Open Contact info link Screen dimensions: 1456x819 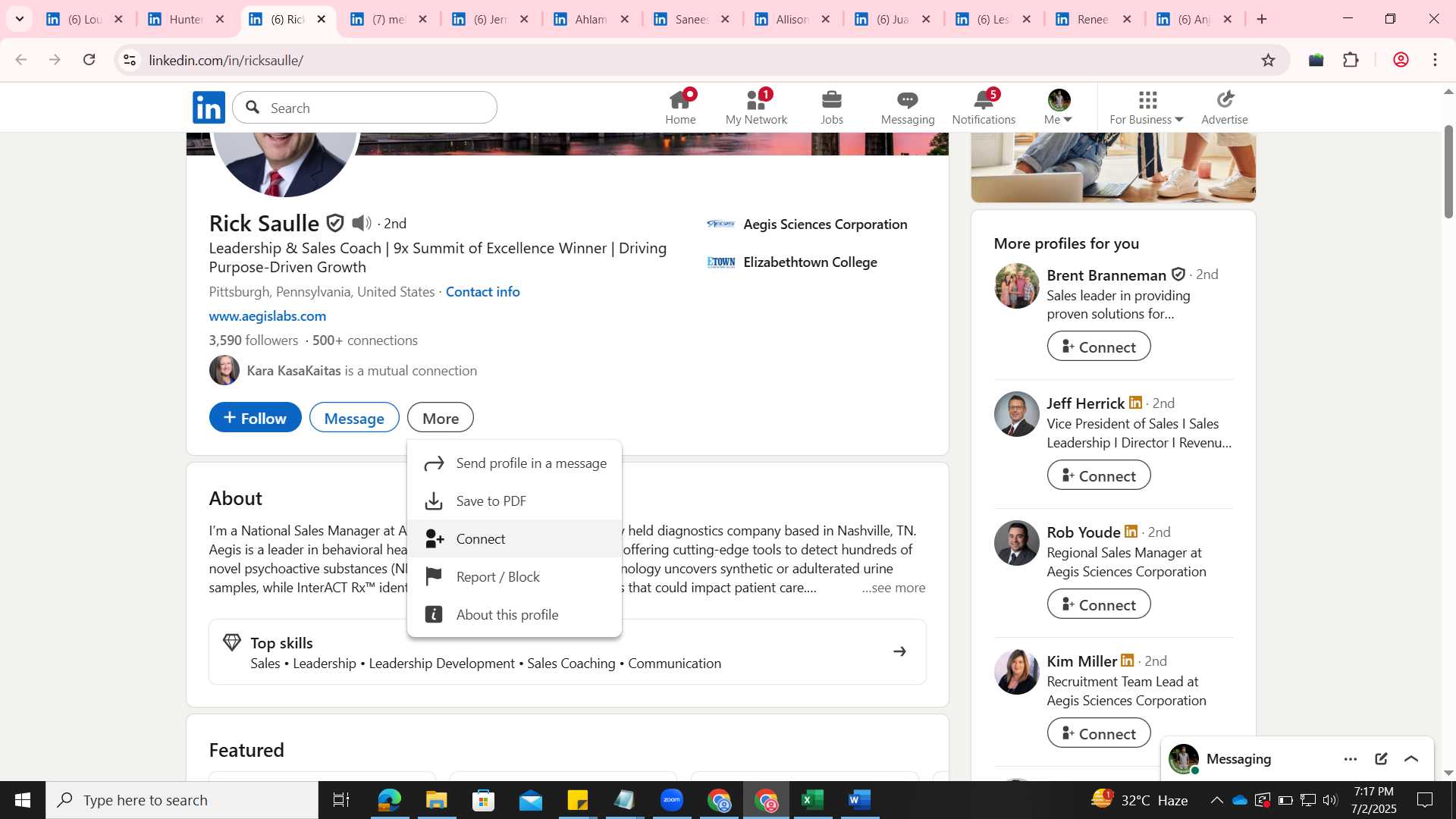pos(482,292)
